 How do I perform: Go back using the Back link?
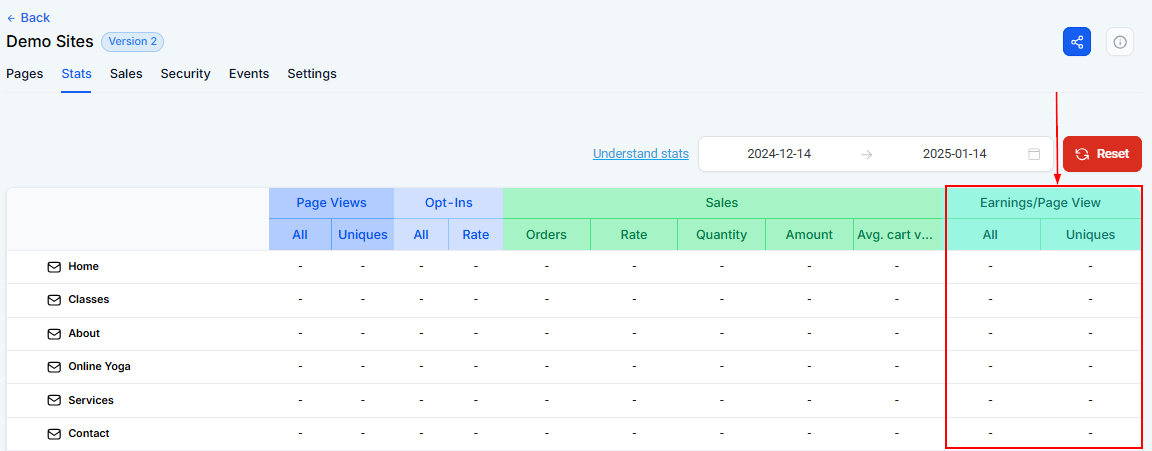pos(28,18)
